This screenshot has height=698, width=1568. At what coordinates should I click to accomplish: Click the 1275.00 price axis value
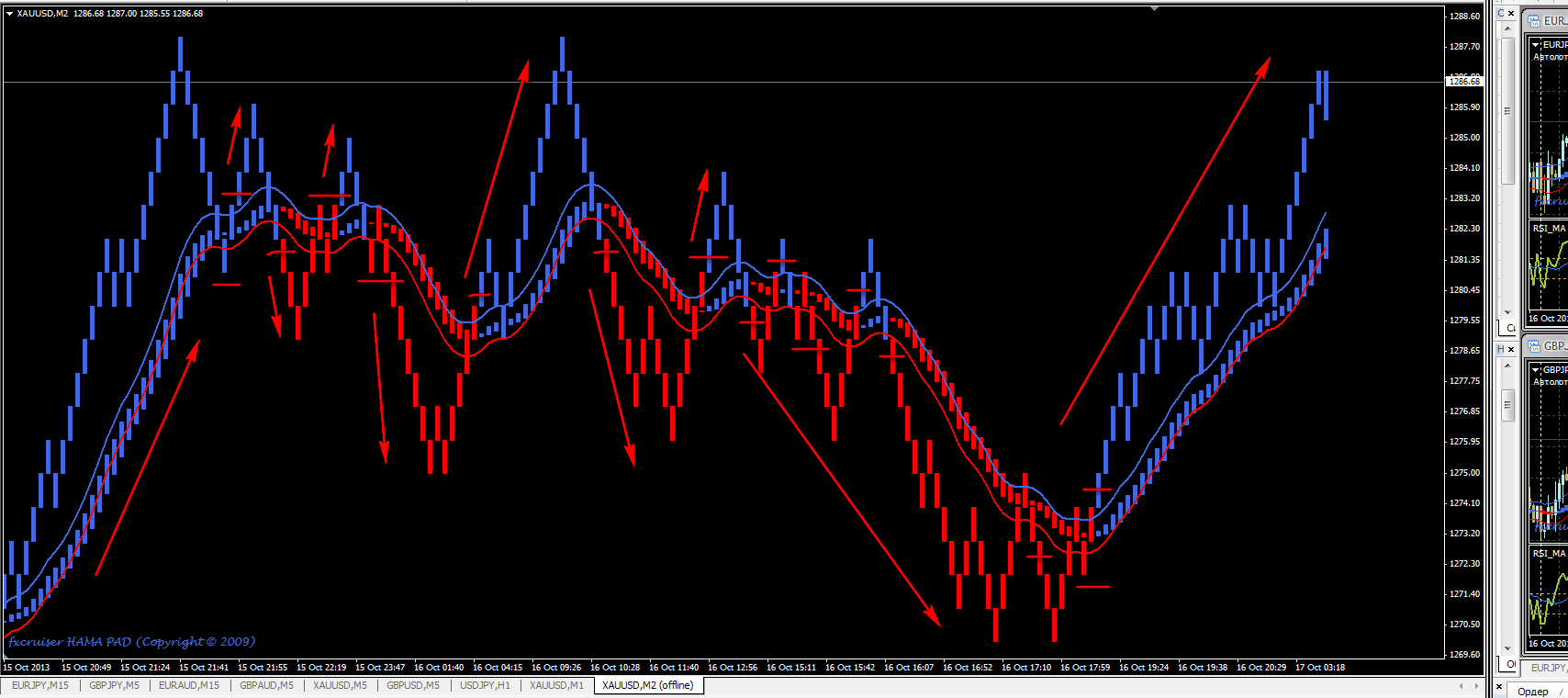[1464, 473]
